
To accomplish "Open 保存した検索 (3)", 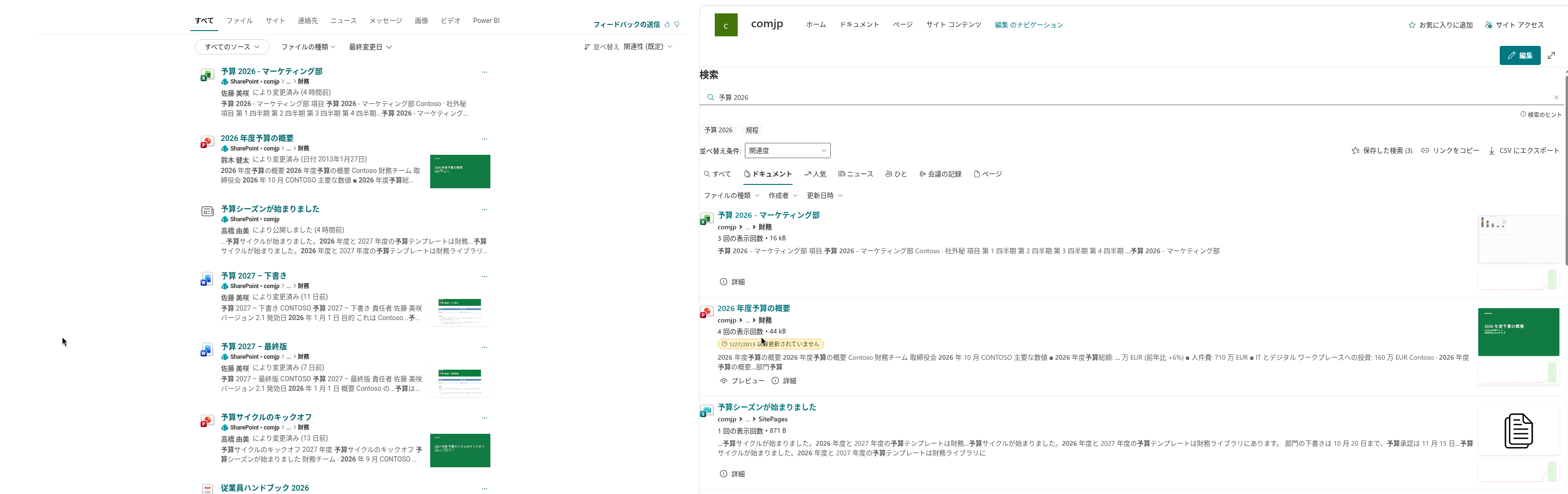I will click(x=1382, y=150).
